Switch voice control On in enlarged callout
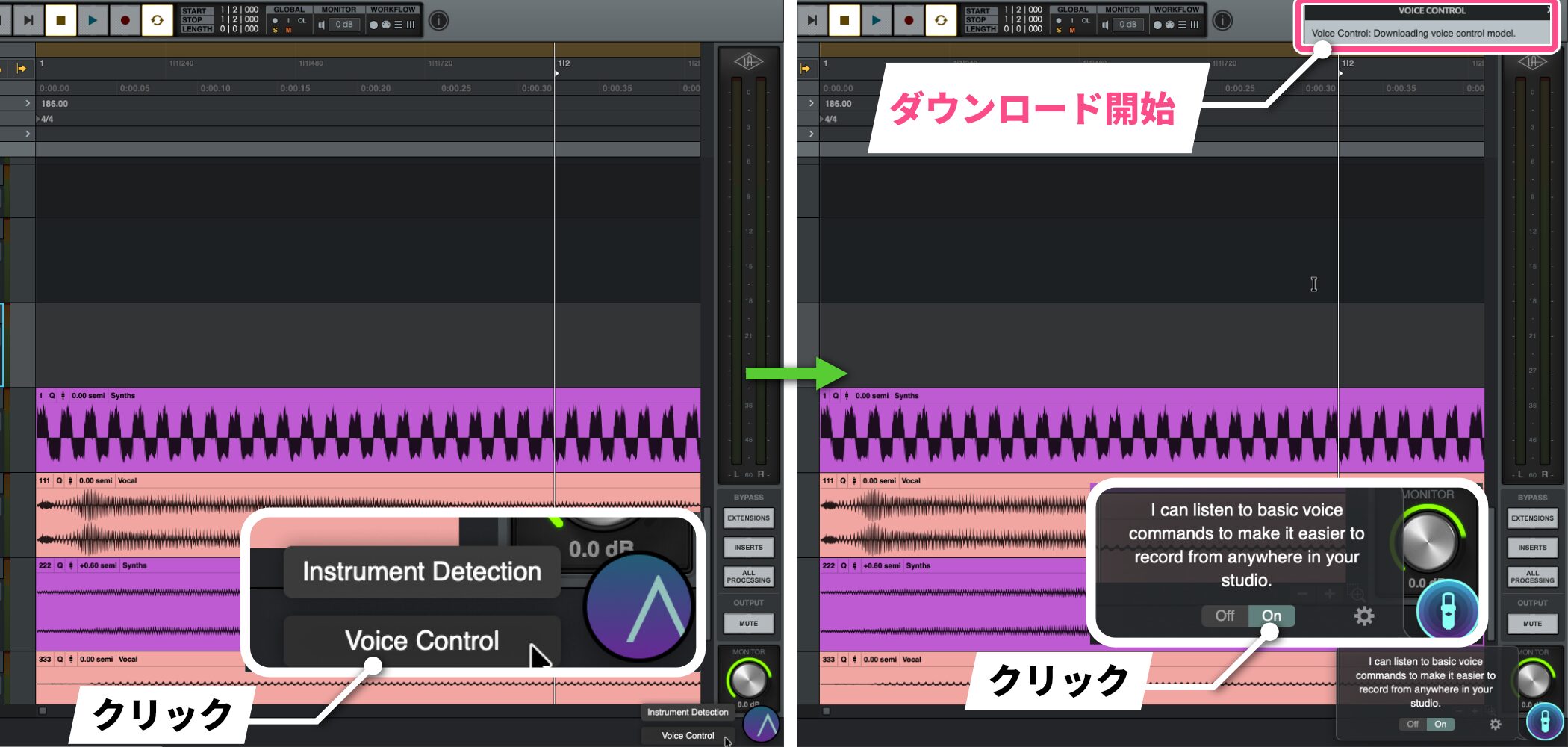The width and height of the screenshot is (1568, 747). pyautogui.click(x=1272, y=616)
